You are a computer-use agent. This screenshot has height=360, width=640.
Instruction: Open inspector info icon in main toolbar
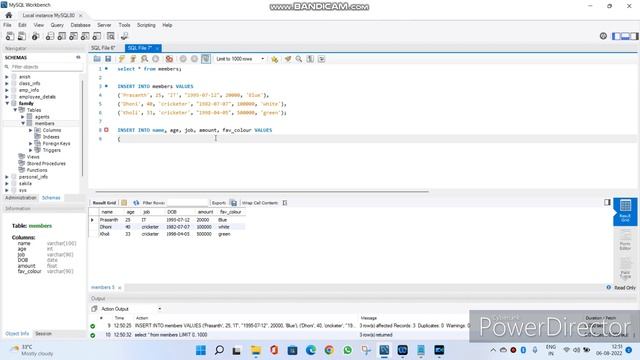tap(36, 36)
